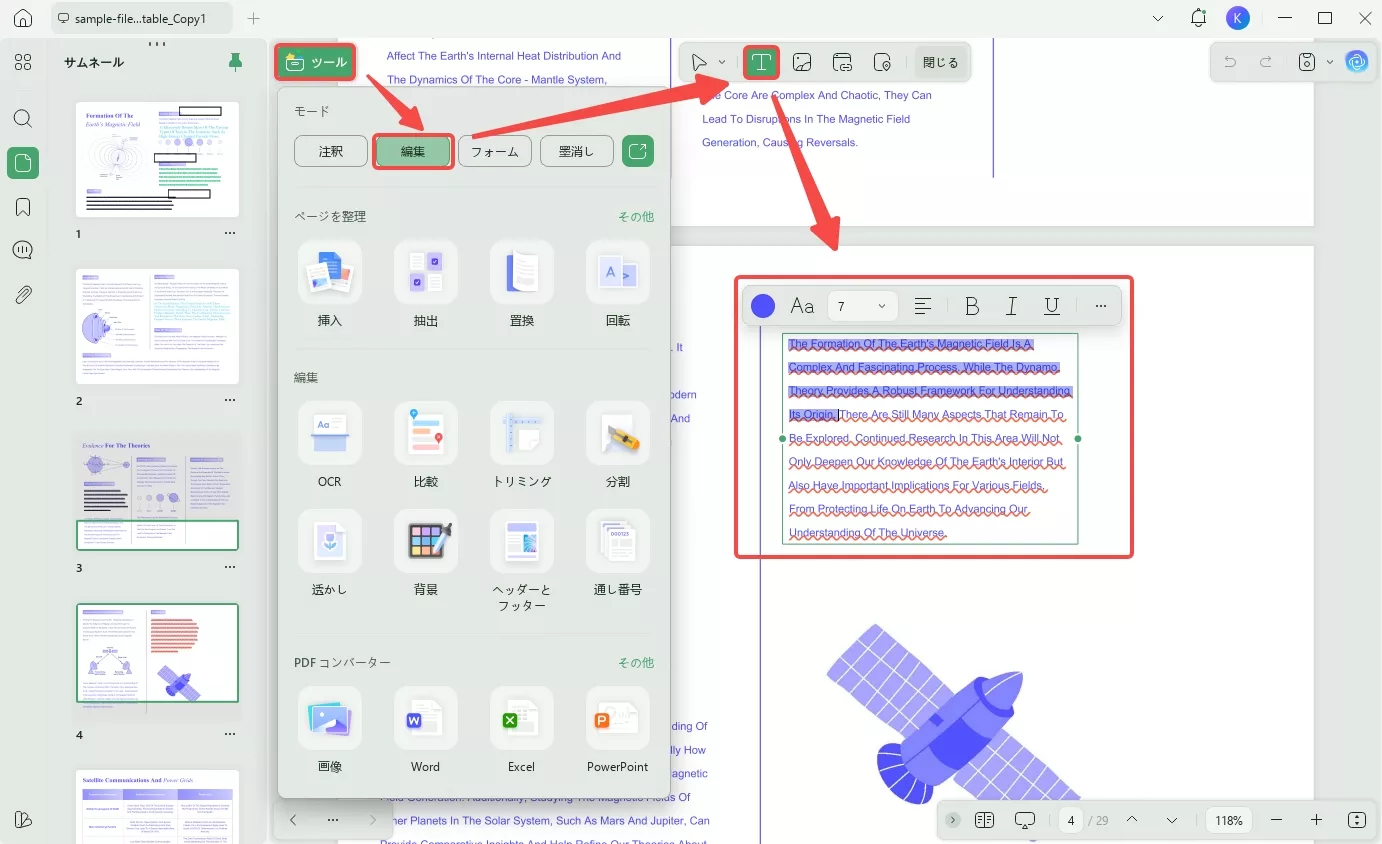Toggle bold formatting

pos(971,306)
